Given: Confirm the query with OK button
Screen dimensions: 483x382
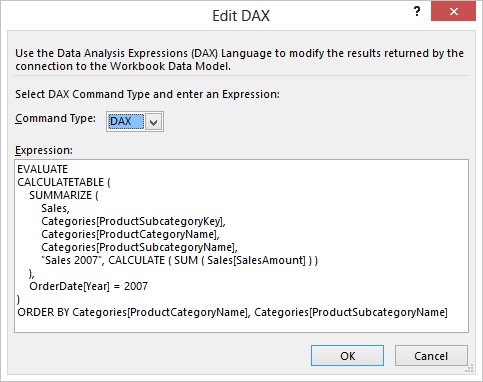Looking at the screenshot, I should tap(347, 356).
